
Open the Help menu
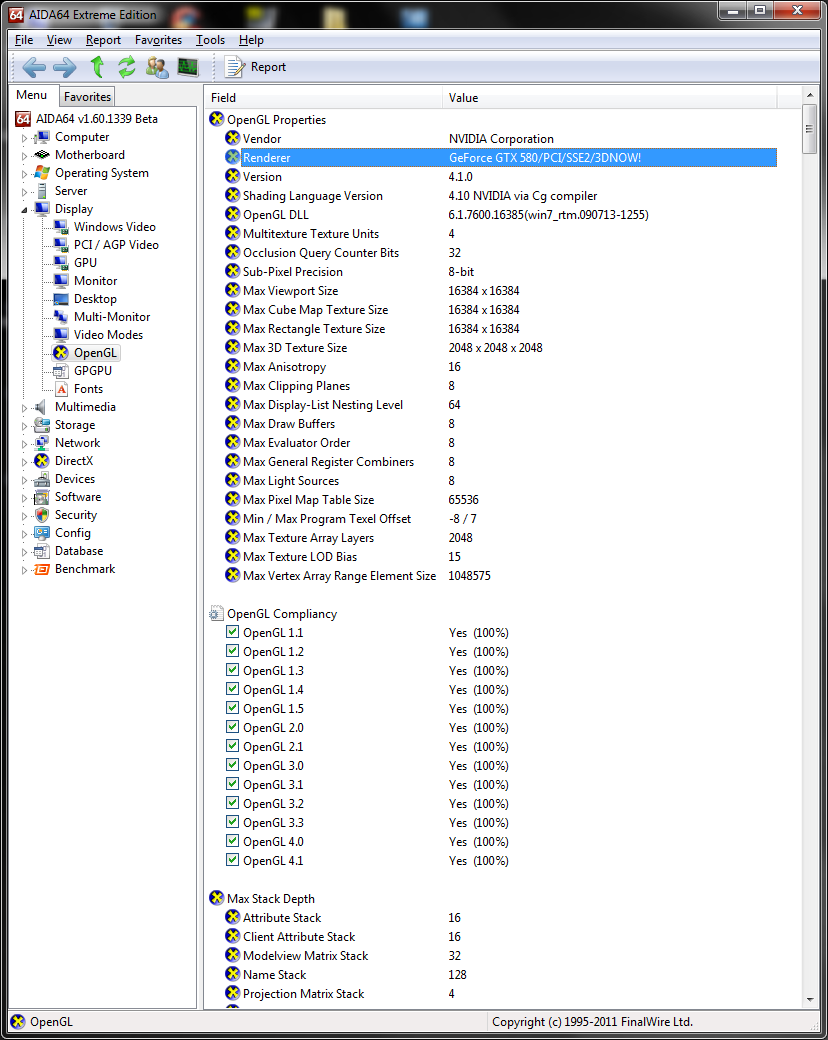point(251,40)
